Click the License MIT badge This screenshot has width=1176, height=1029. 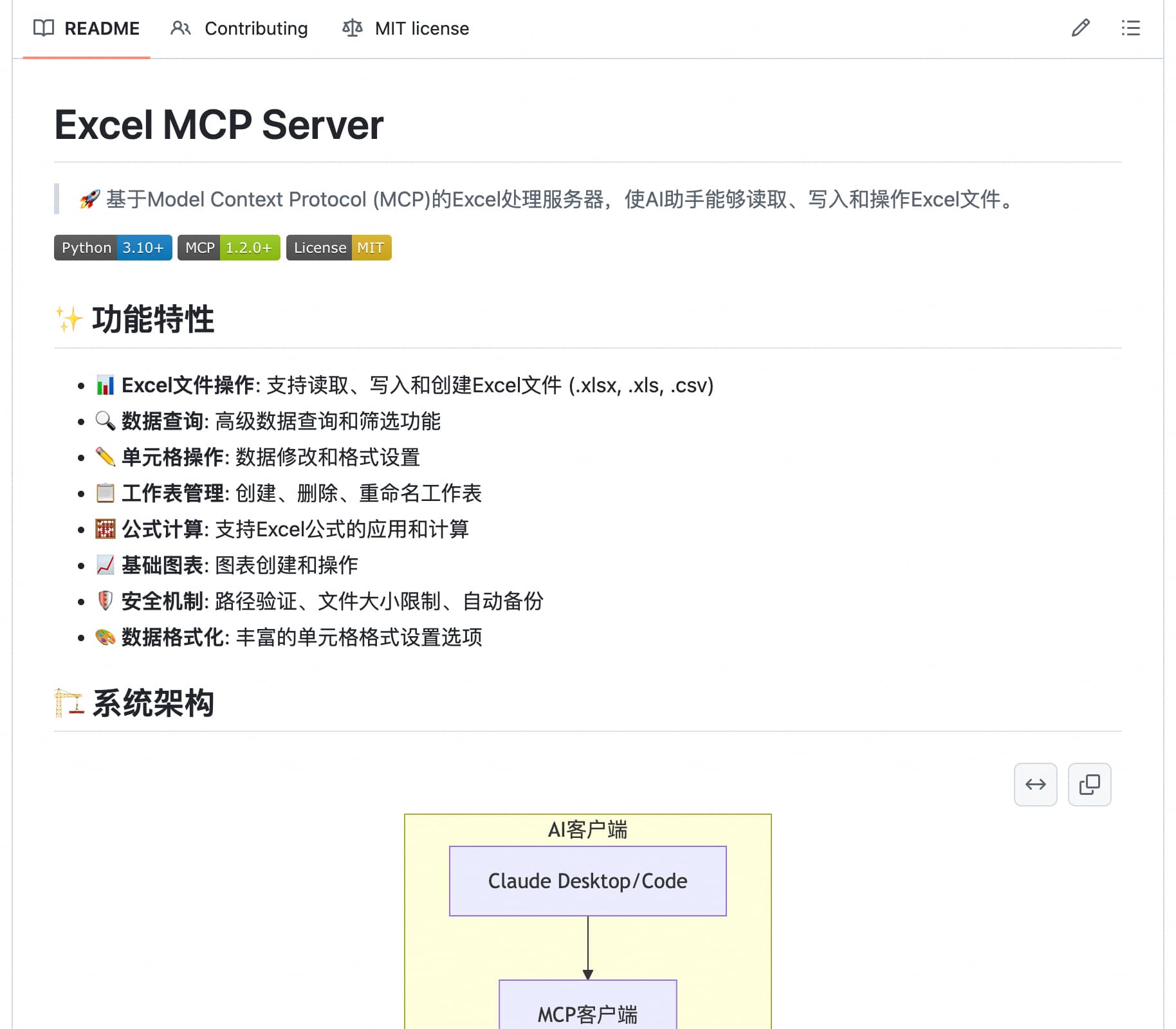tap(339, 248)
